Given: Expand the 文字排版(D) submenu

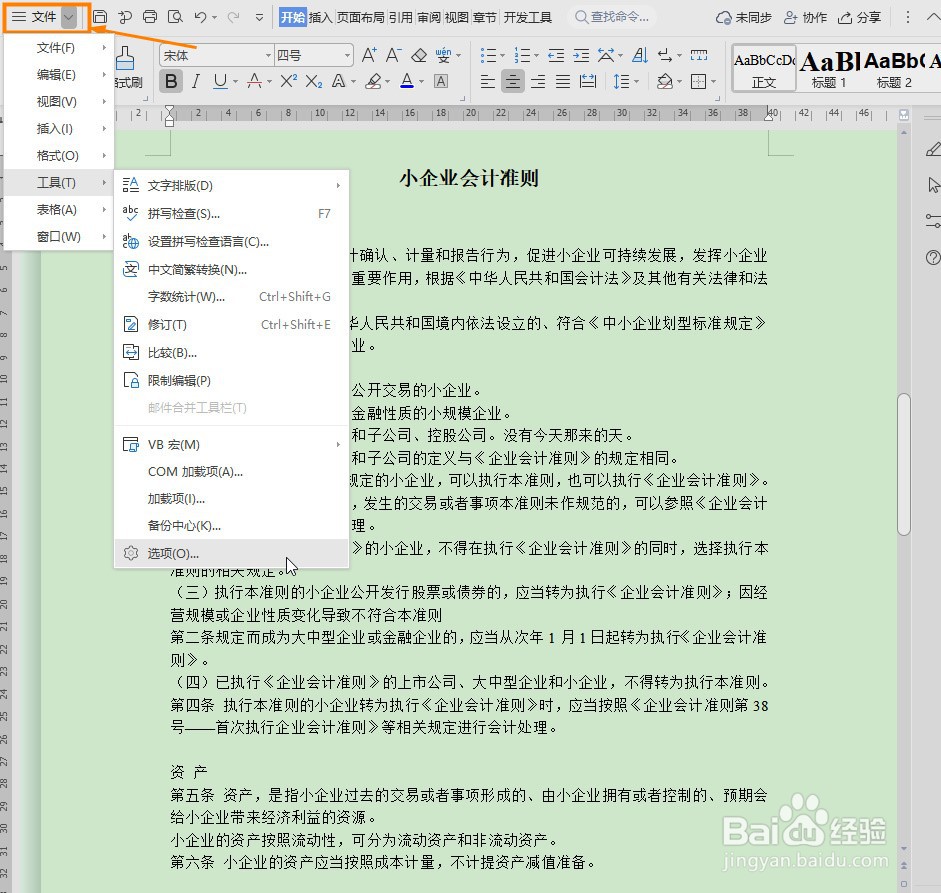Looking at the screenshot, I should click(x=231, y=185).
